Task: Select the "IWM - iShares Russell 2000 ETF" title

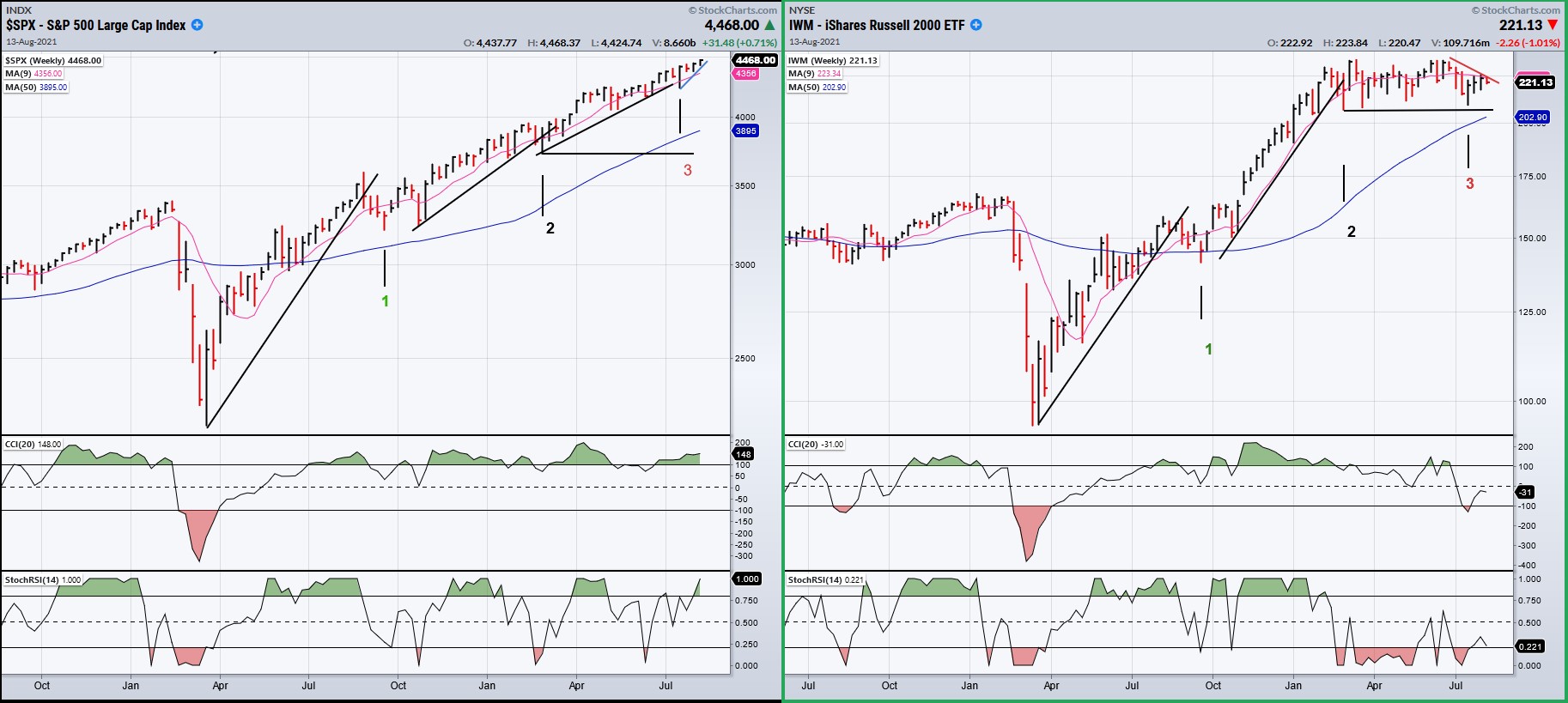Action: click(x=877, y=25)
